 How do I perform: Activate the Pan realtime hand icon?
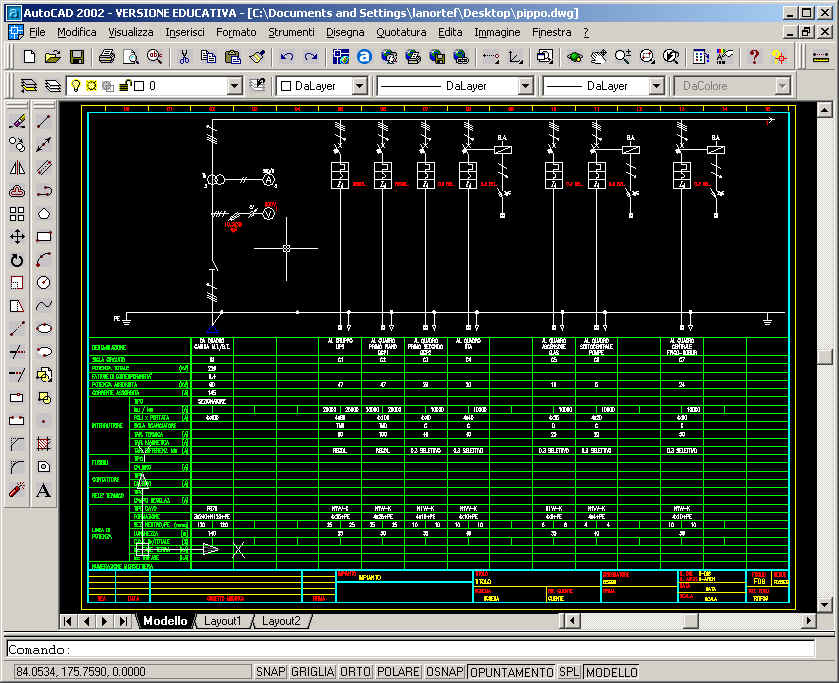pos(599,57)
